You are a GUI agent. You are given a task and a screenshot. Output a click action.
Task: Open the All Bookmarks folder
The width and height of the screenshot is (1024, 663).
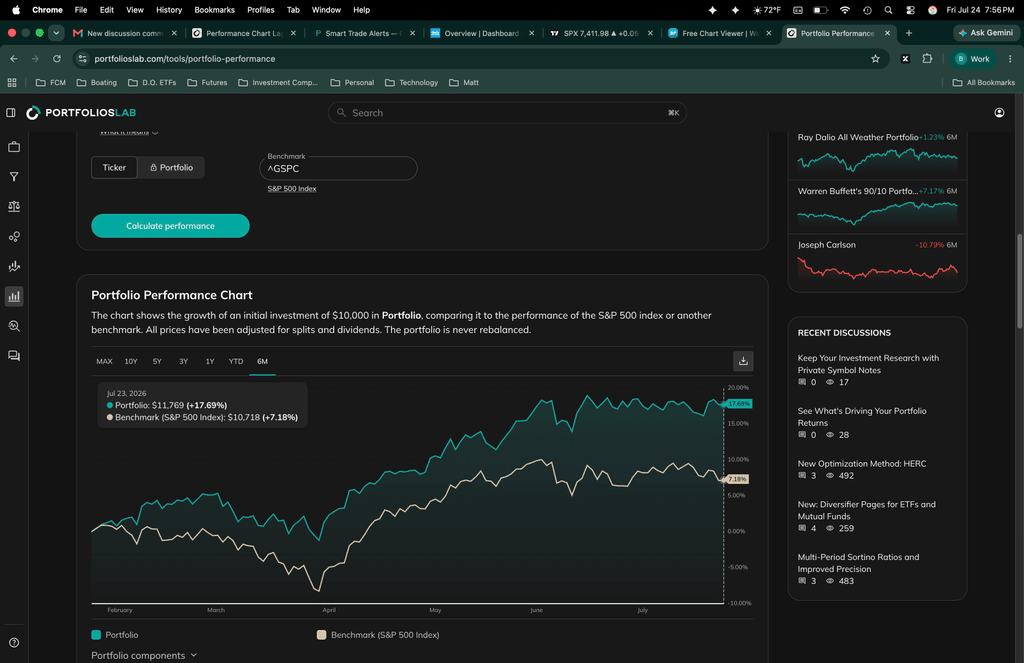984,82
